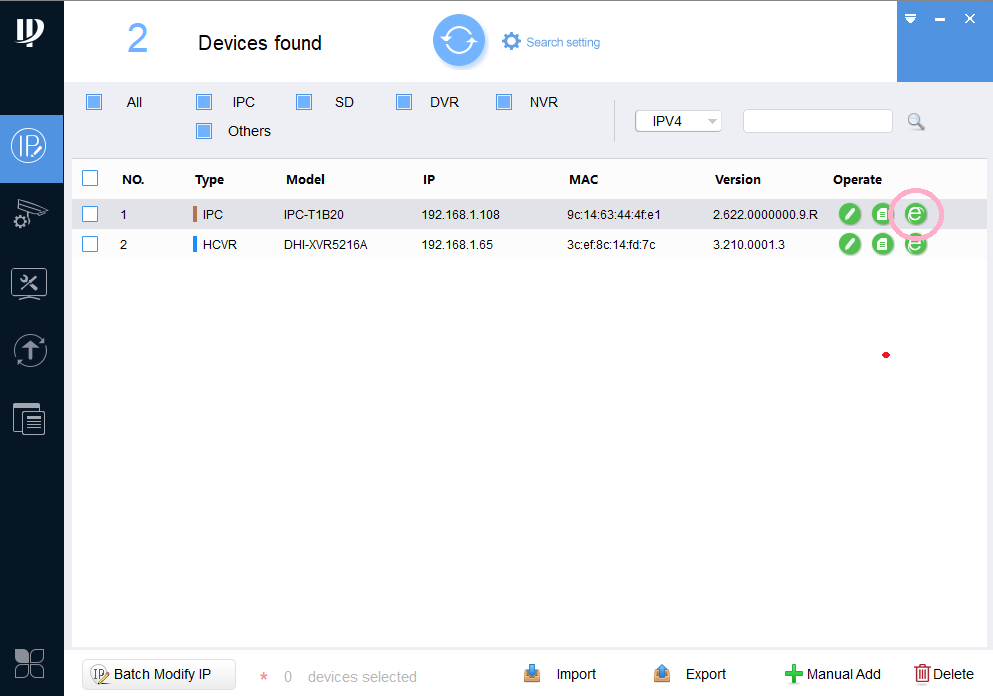Click MAC cell 9c:14:63:44:4f:e1
Viewport: 993px width, 696px height.
(x=614, y=215)
